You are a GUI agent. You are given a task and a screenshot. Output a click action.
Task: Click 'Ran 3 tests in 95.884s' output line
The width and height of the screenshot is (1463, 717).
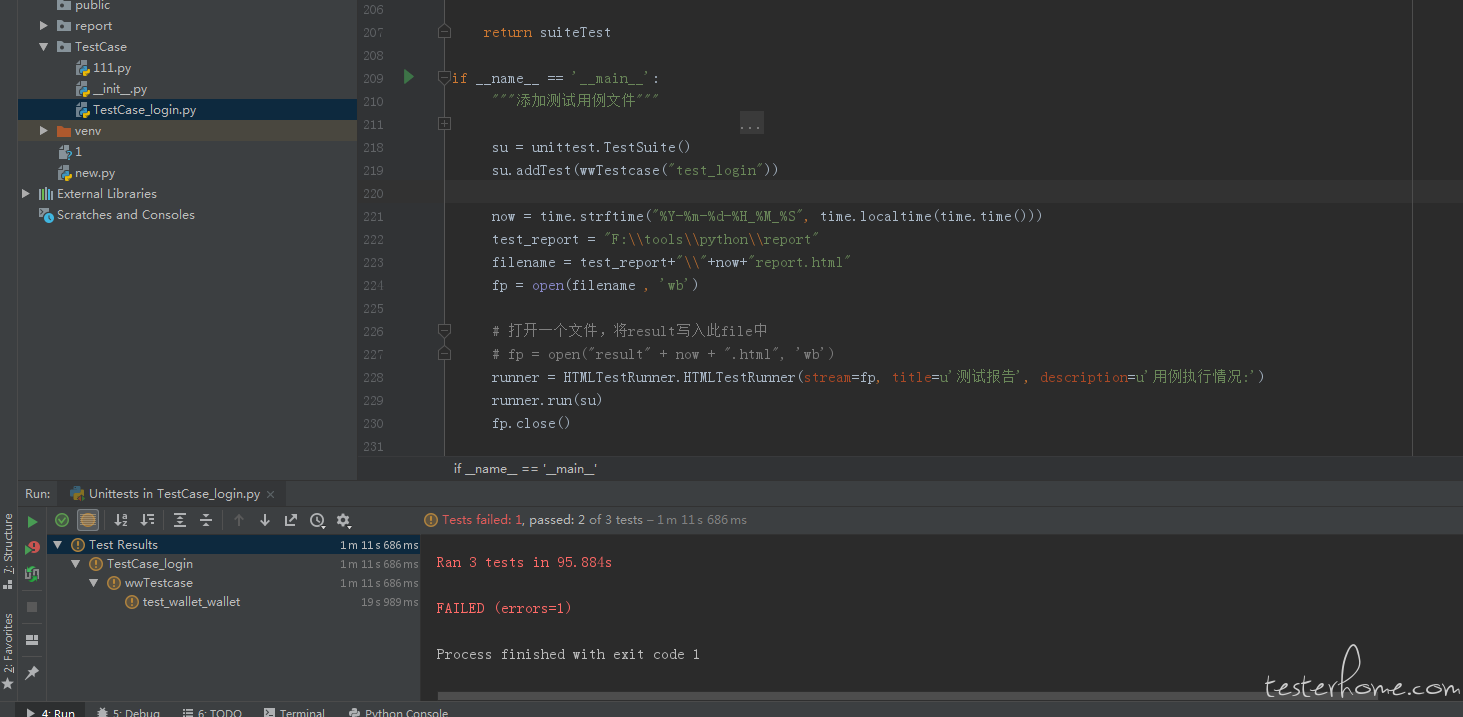pos(524,563)
